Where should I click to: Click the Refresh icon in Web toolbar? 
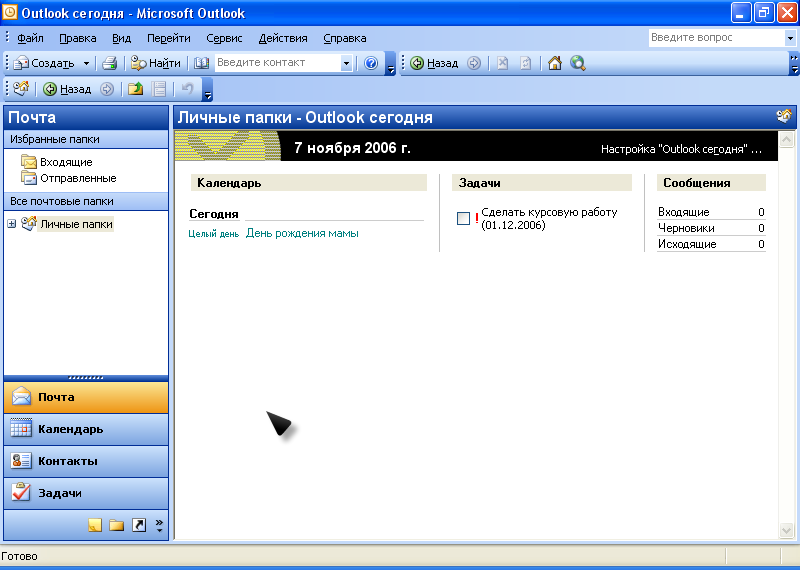click(x=526, y=63)
